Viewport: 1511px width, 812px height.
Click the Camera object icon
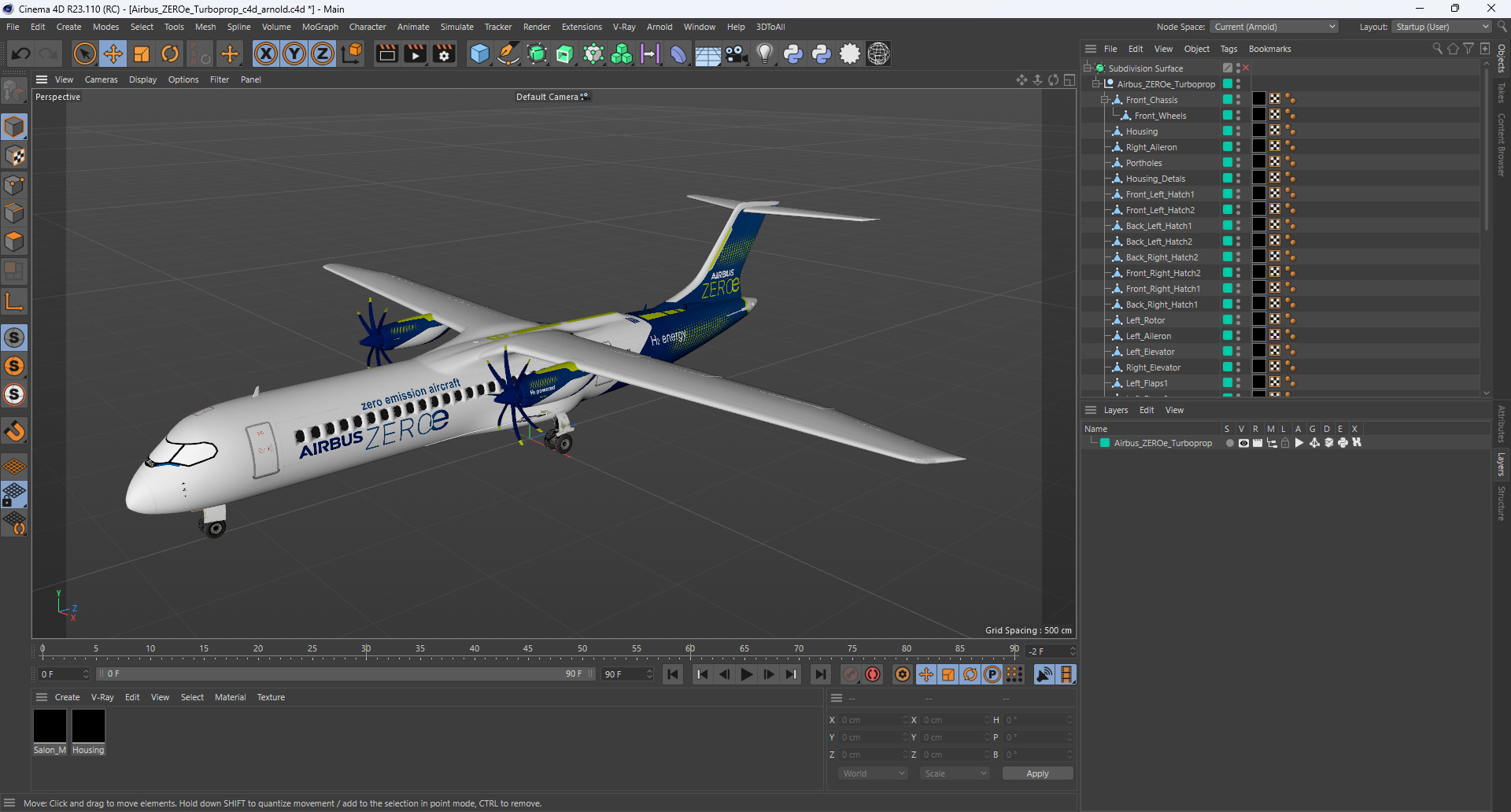click(x=736, y=54)
